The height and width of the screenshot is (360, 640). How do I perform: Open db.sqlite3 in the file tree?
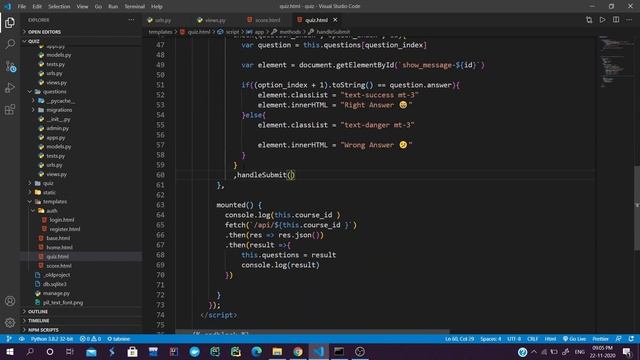pos(55,284)
